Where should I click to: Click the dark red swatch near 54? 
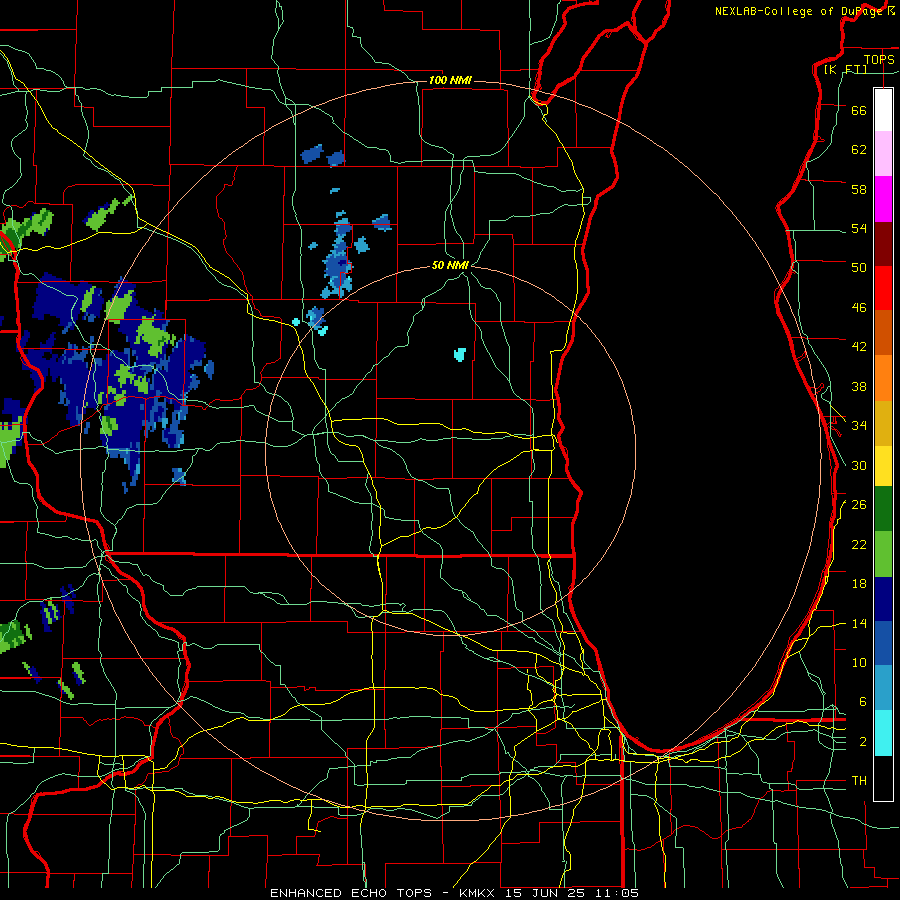[883, 243]
